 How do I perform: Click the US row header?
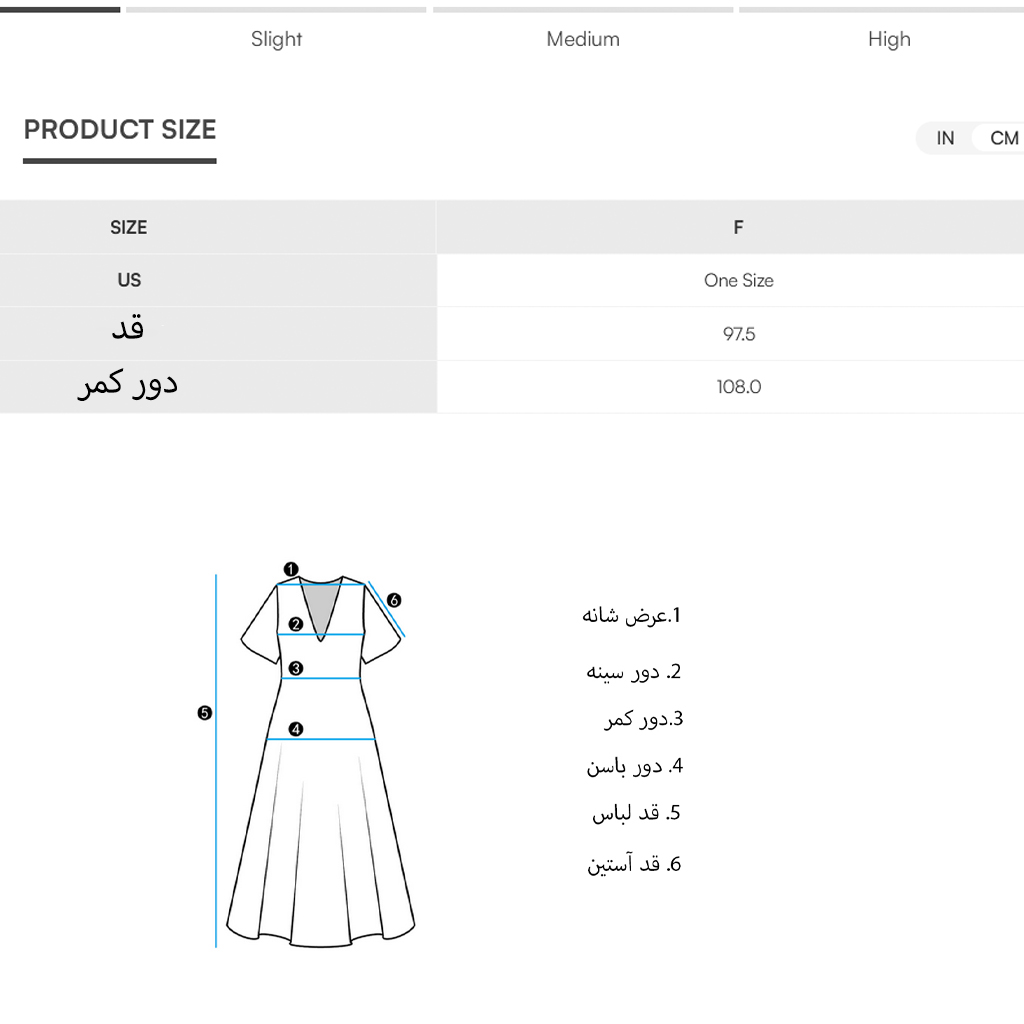[129, 280]
